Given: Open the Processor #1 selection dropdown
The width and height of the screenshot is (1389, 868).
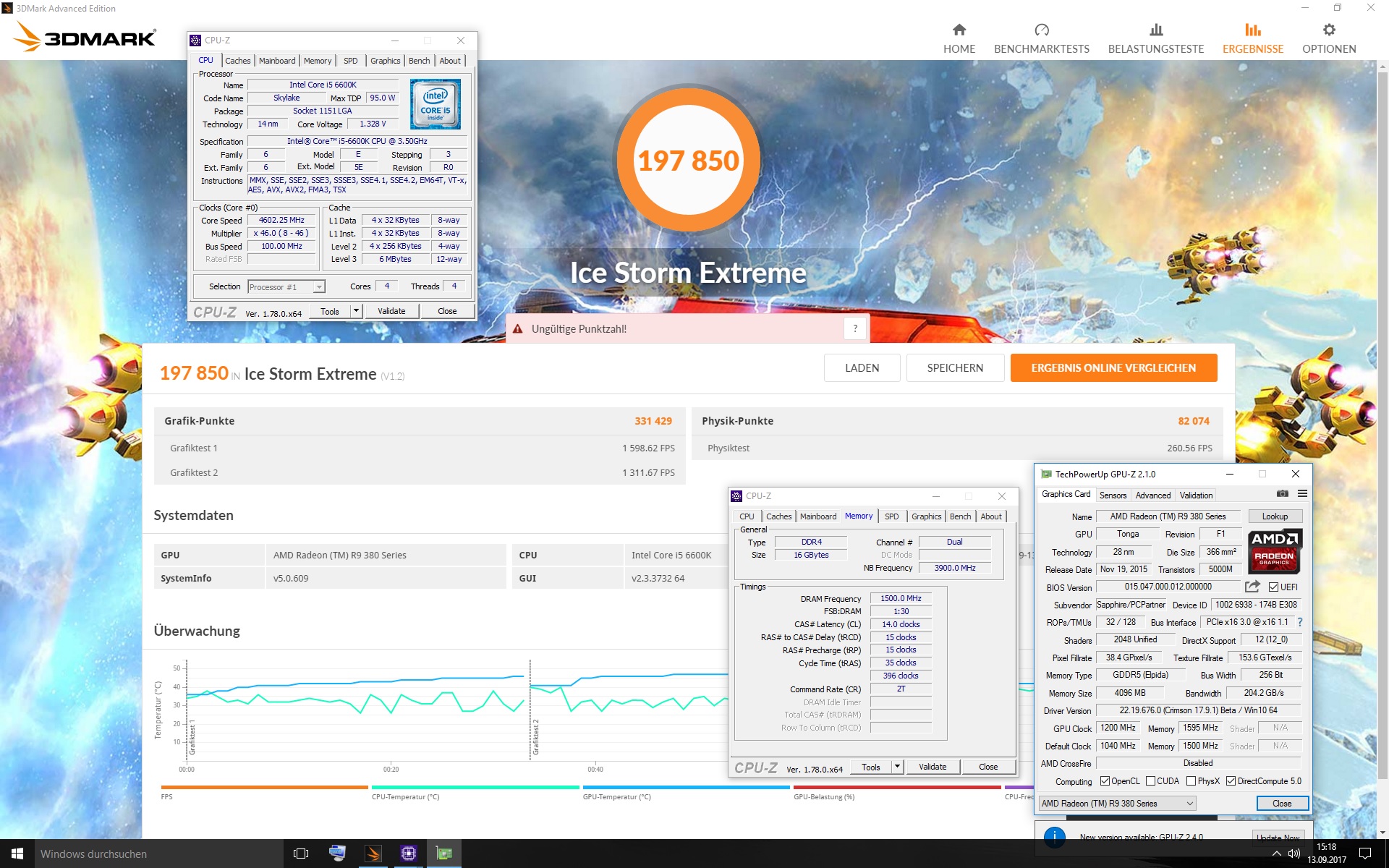Looking at the screenshot, I should 286,287.
